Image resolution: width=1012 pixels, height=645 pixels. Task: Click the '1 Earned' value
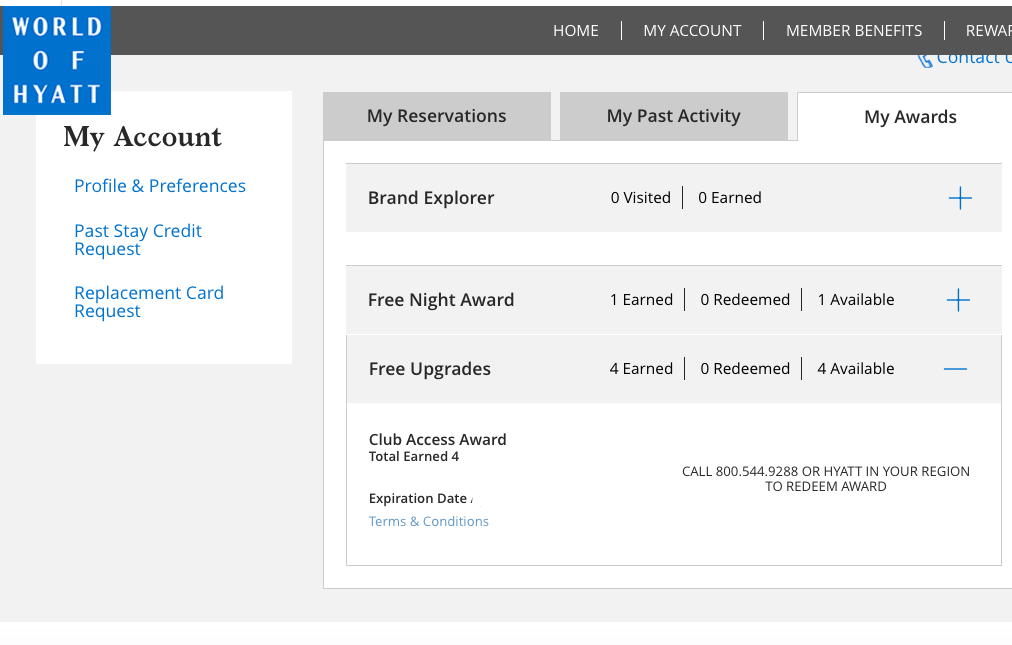[x=642, y=300]
